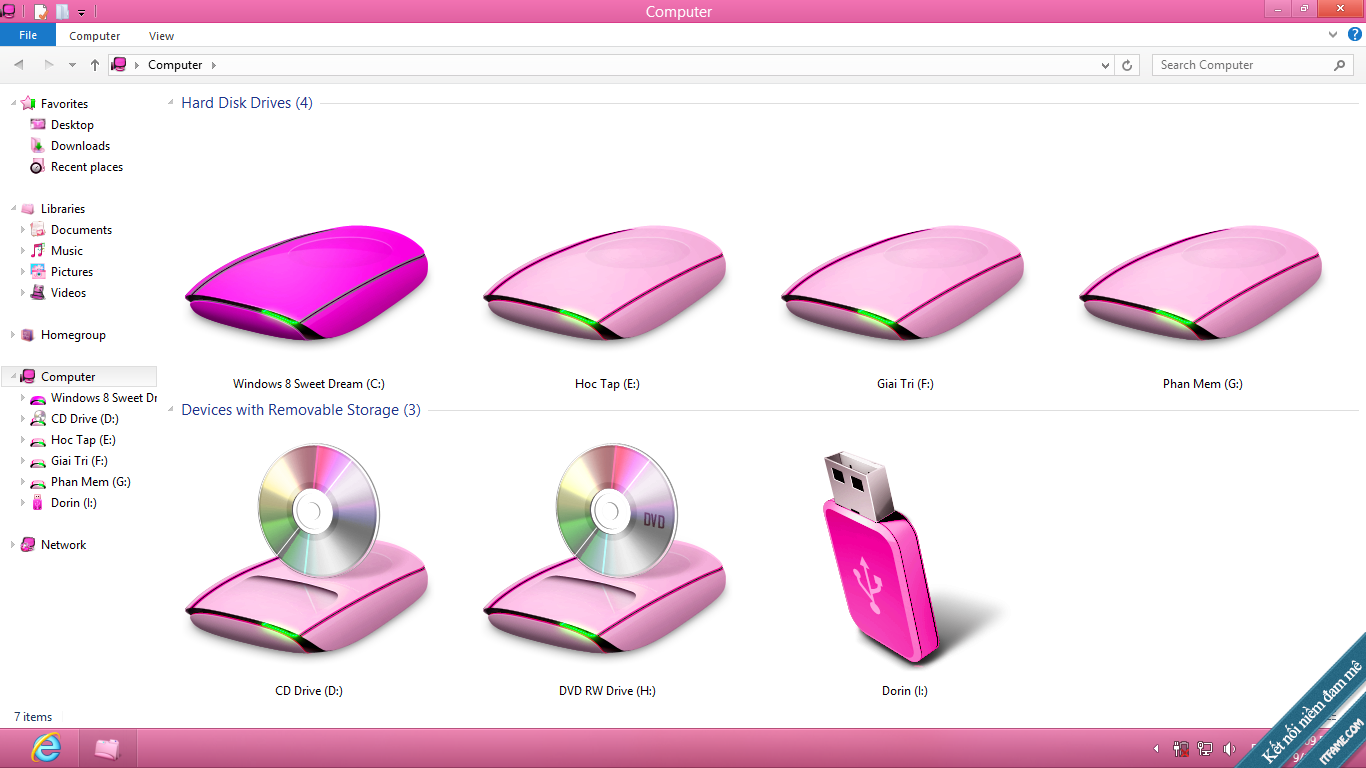The image size is (1366, 768).
Task: Expand the Documents library node
Action: point(23,230)
